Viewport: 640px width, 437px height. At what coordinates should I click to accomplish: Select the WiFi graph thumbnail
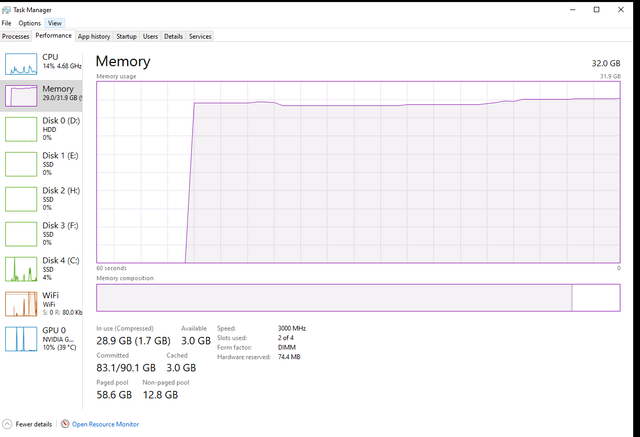(21, 304)
